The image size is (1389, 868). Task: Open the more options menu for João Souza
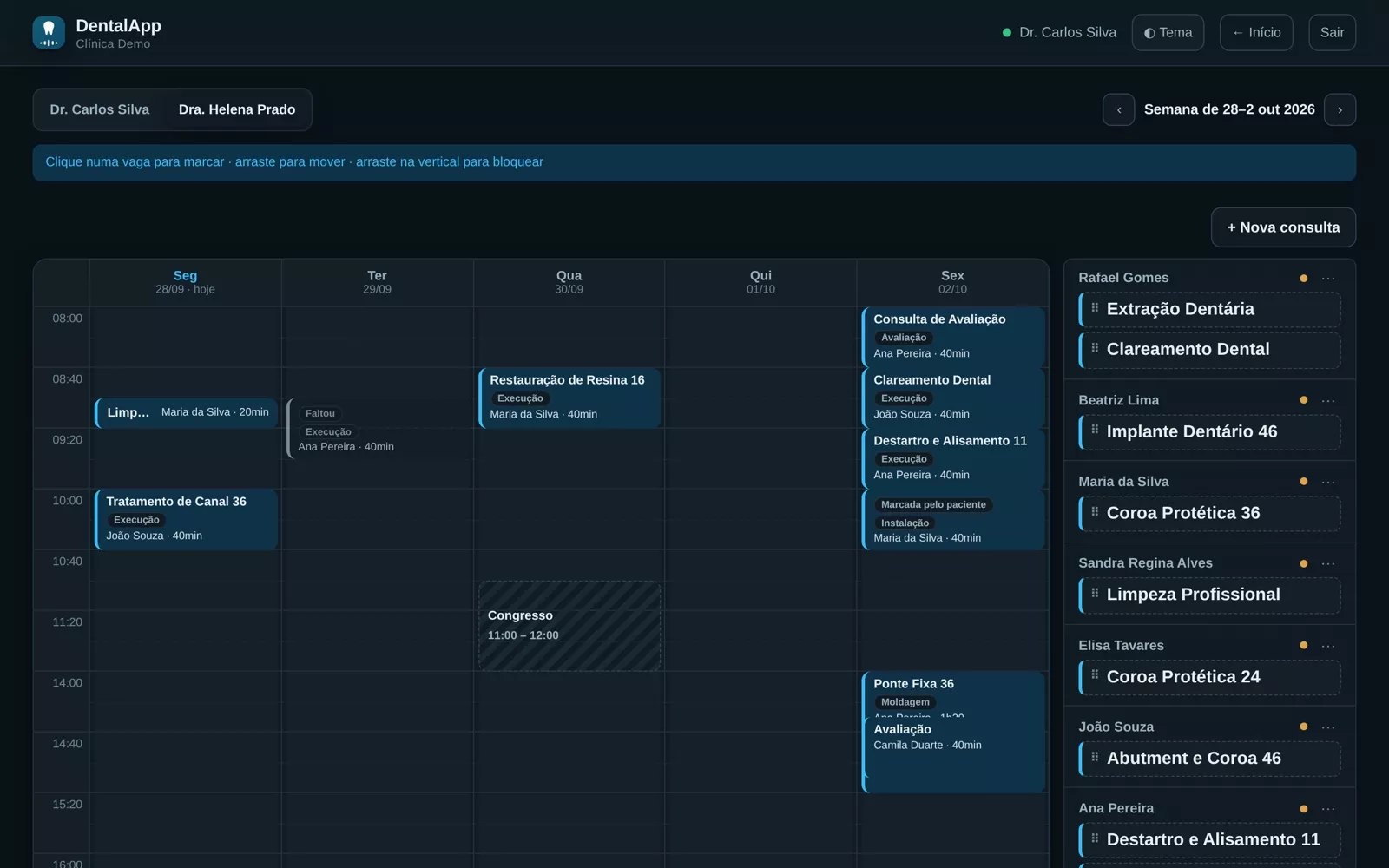click(1328, 728)
